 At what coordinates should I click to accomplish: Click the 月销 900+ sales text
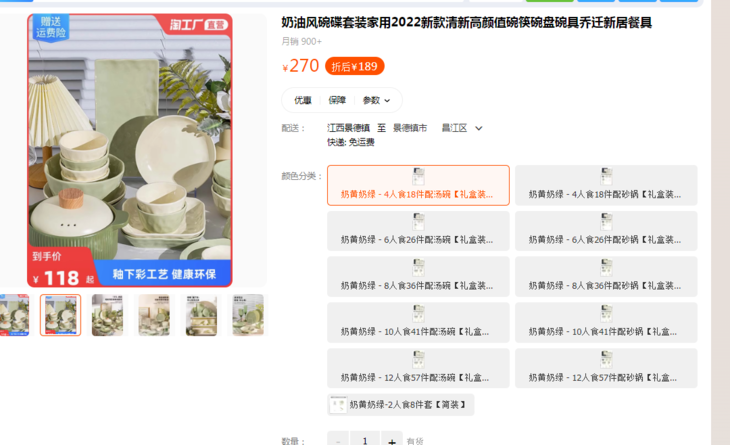click(301, 41)
